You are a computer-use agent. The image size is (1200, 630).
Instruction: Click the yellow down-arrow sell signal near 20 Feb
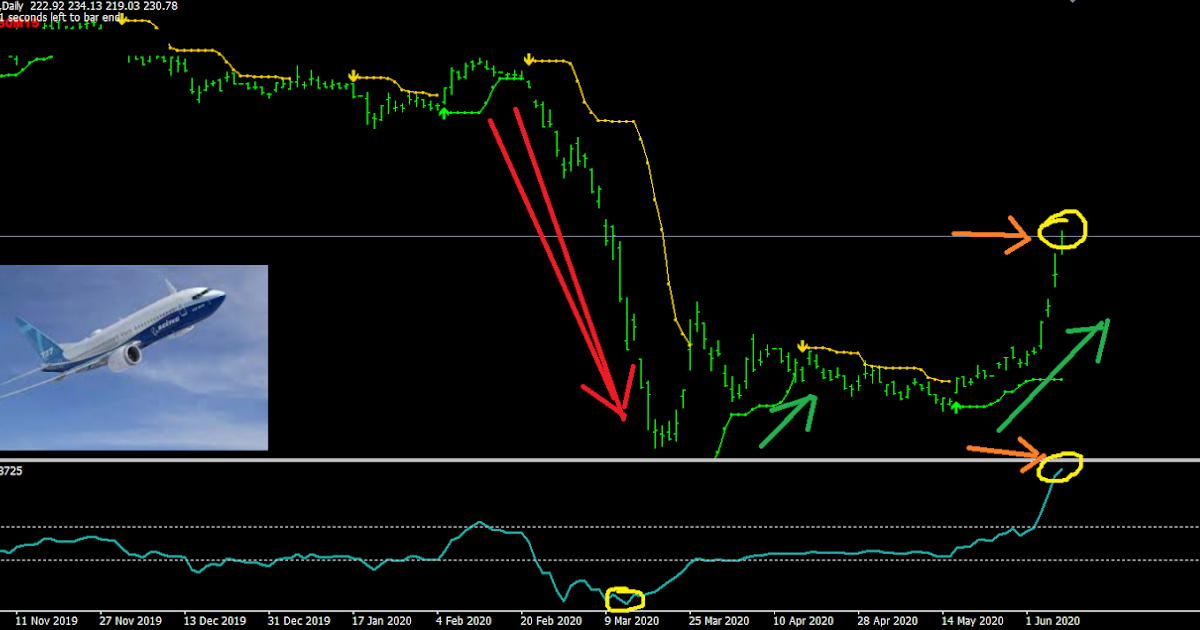click(x=528, y=60)
